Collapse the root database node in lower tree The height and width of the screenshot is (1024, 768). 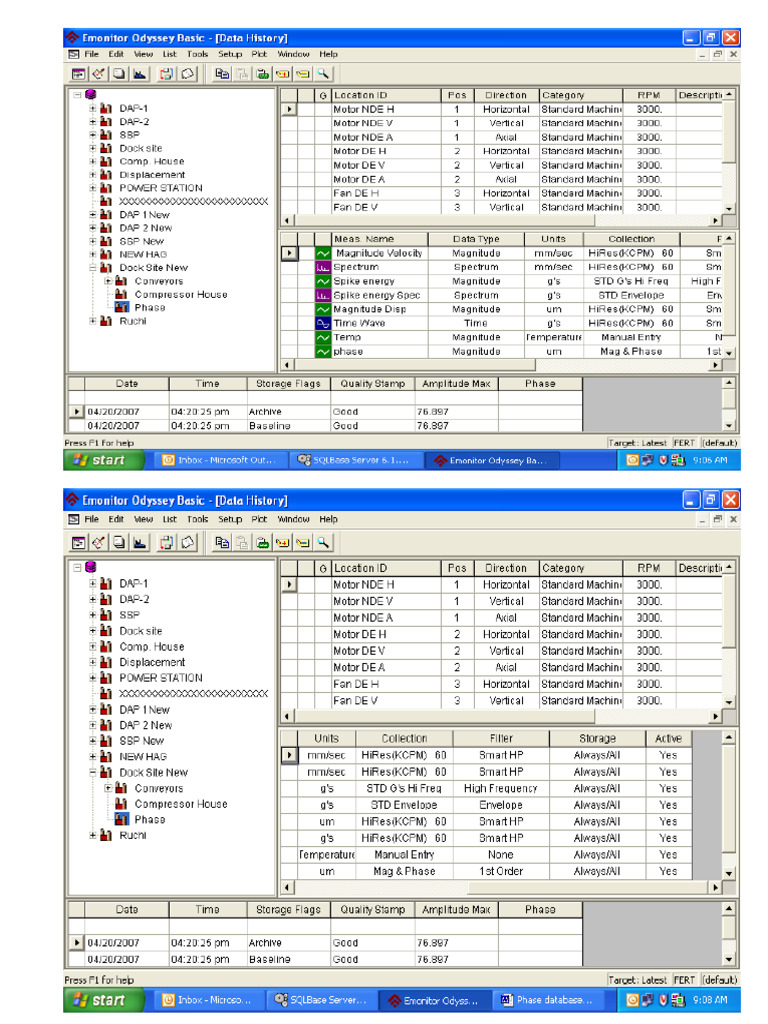[77, 567]
